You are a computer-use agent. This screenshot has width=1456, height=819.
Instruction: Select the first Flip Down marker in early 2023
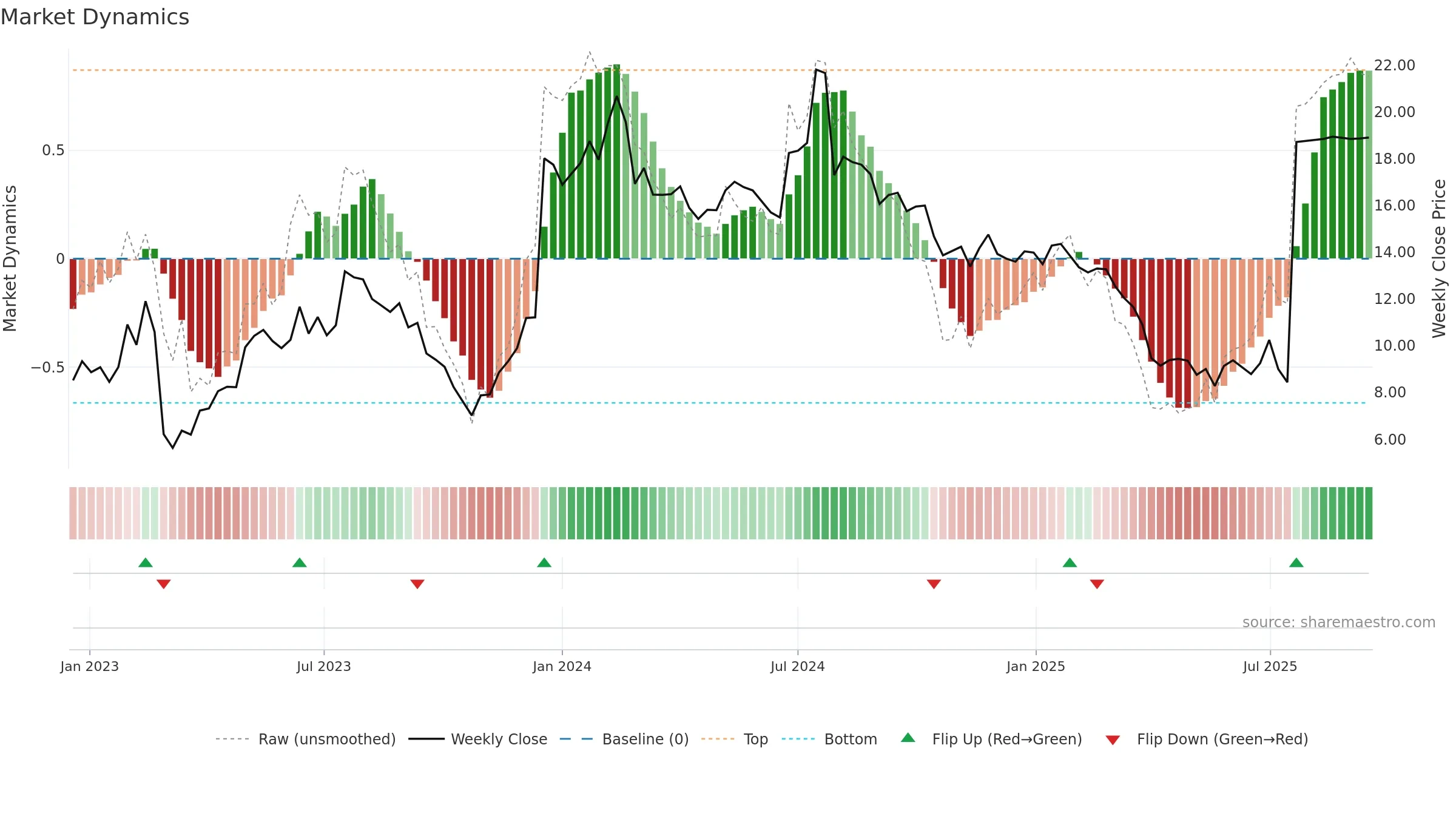(164, 584)
